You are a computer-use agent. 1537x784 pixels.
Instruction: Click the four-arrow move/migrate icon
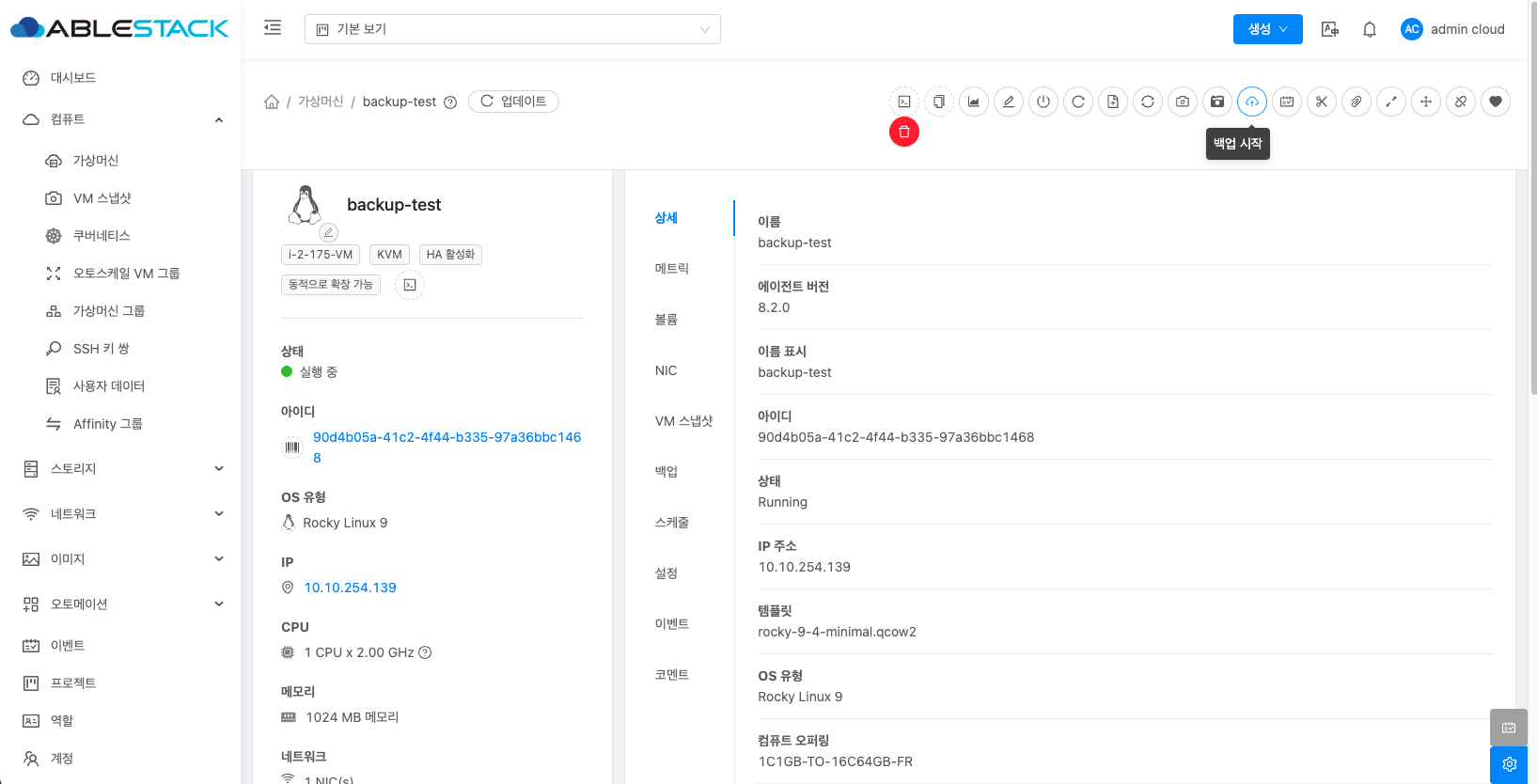pos(1425,102)
